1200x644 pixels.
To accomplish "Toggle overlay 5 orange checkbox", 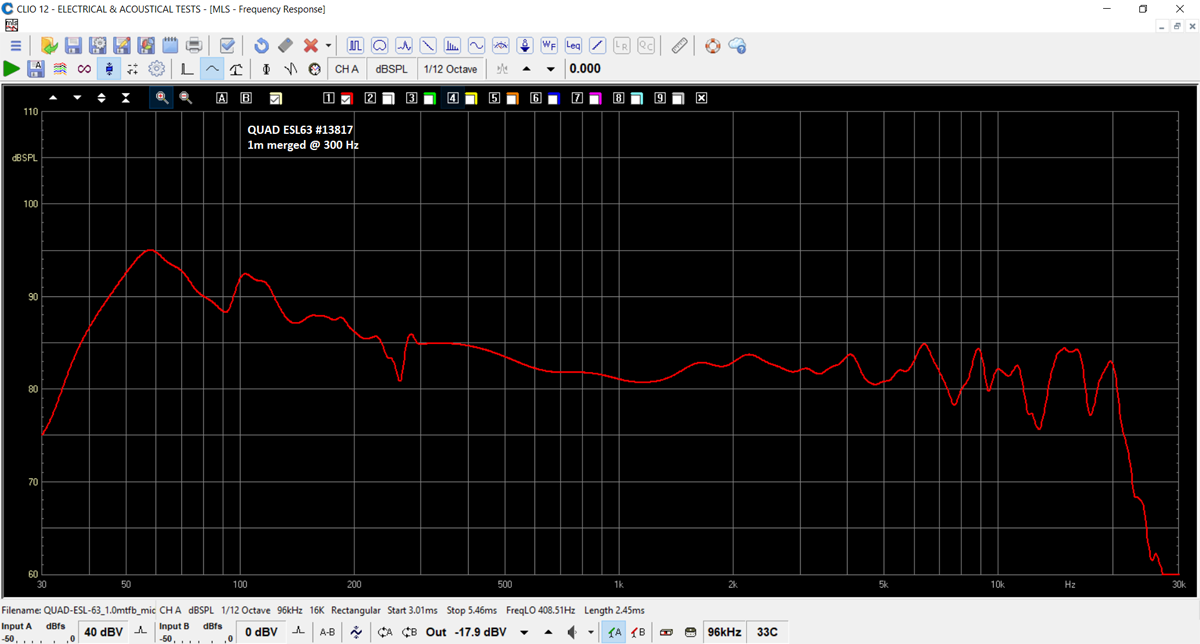I will coord(511,98).
